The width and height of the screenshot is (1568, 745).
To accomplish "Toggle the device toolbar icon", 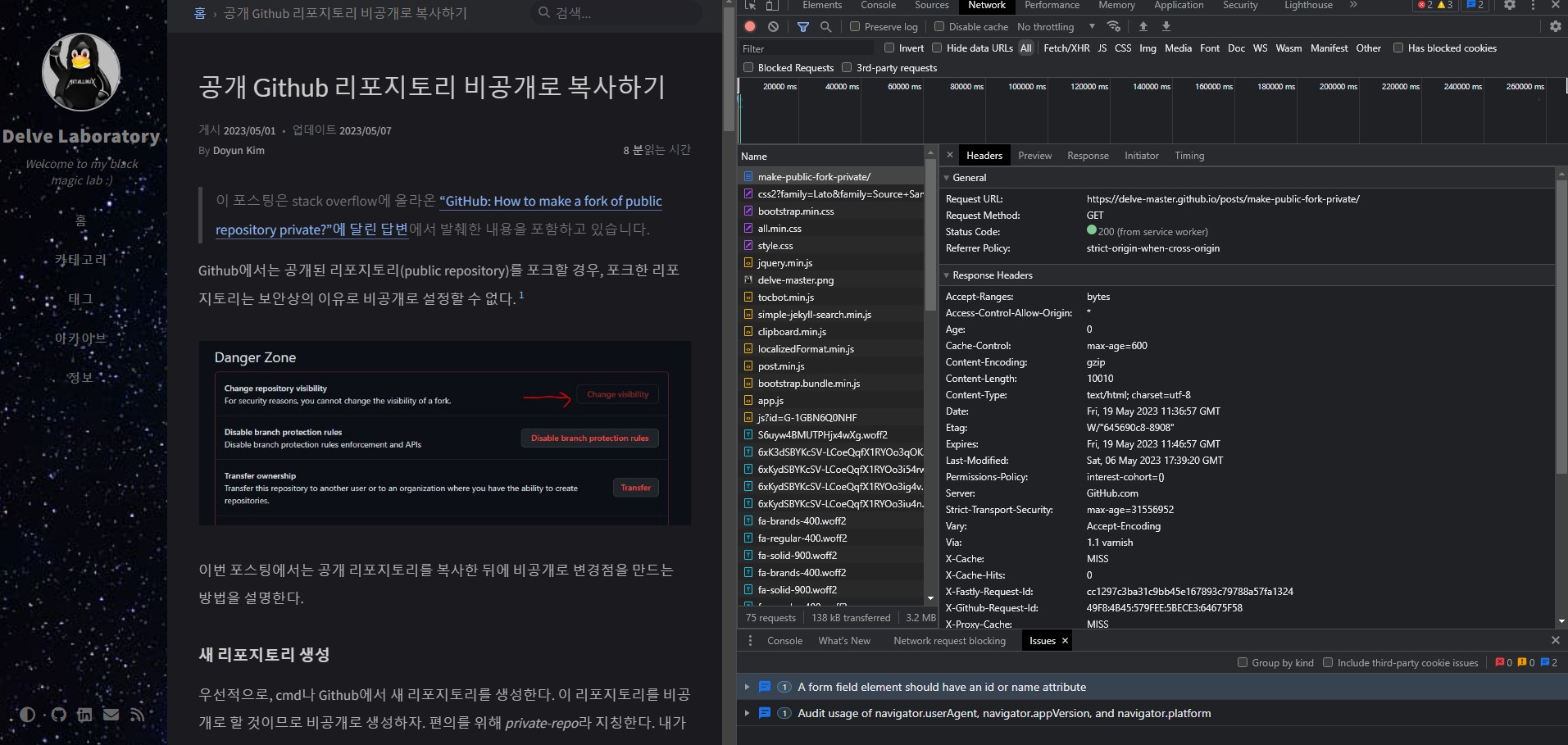I will [x=771, y=5].
